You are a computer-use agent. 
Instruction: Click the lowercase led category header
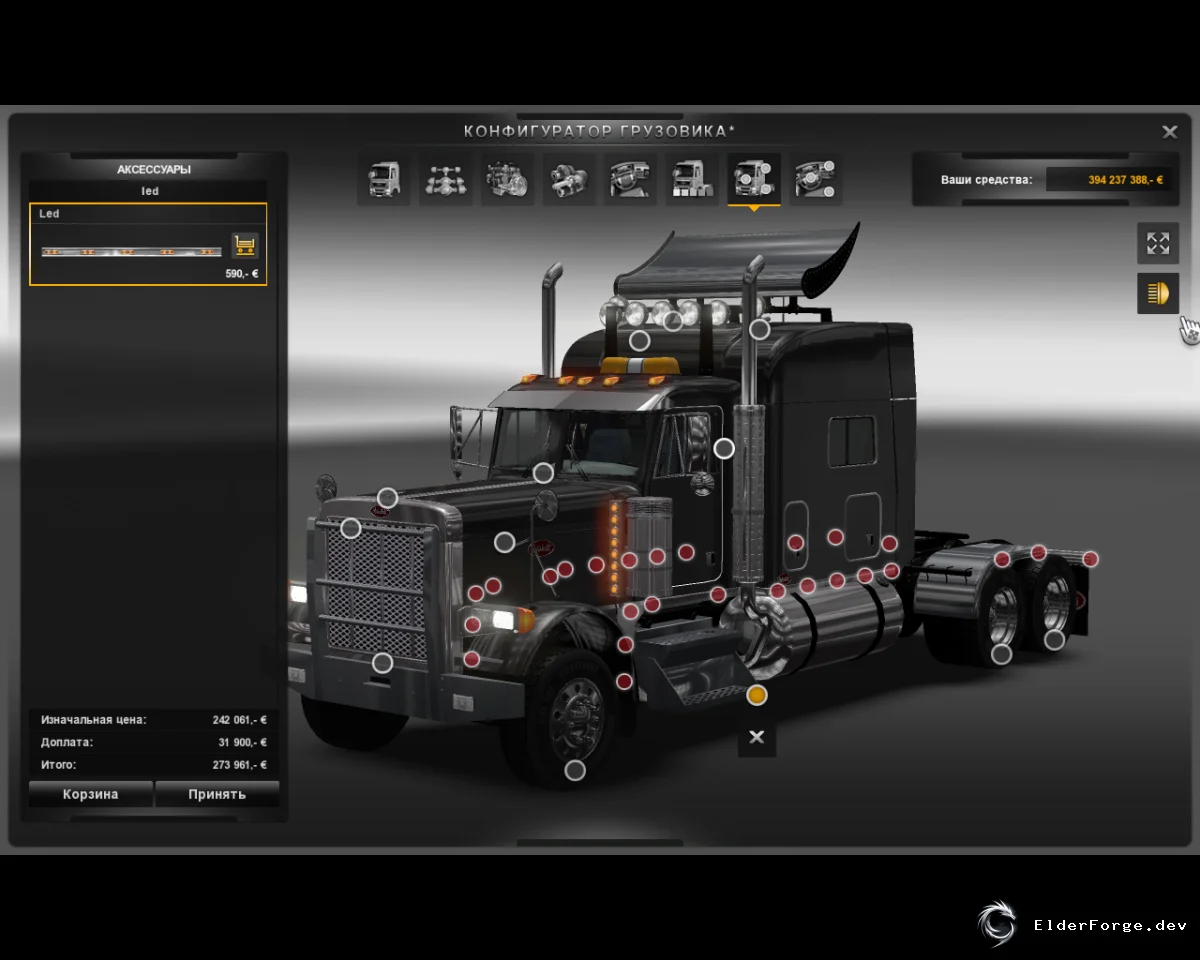pos(150,191)
